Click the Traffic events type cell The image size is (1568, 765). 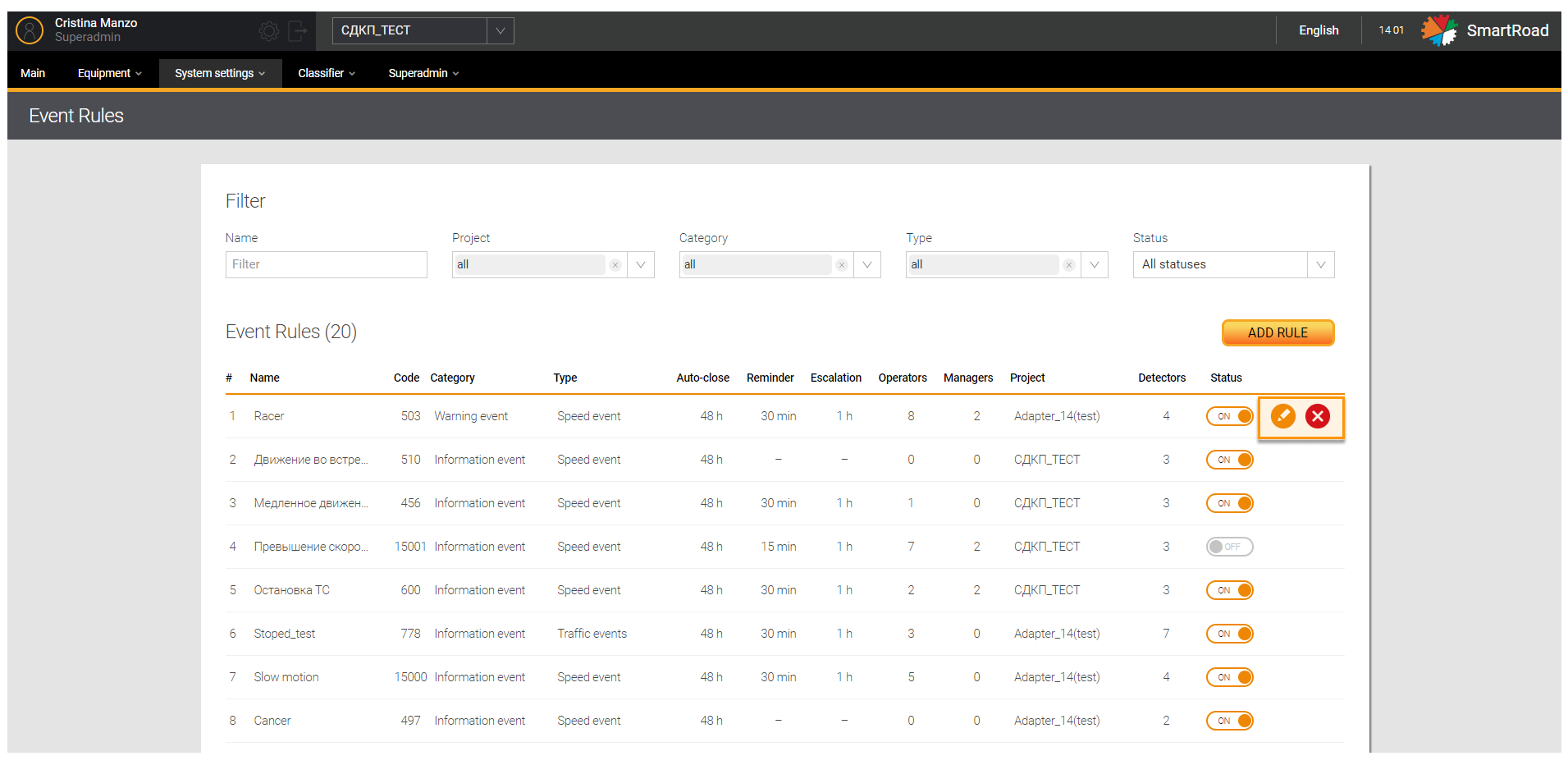pos(592,634)
